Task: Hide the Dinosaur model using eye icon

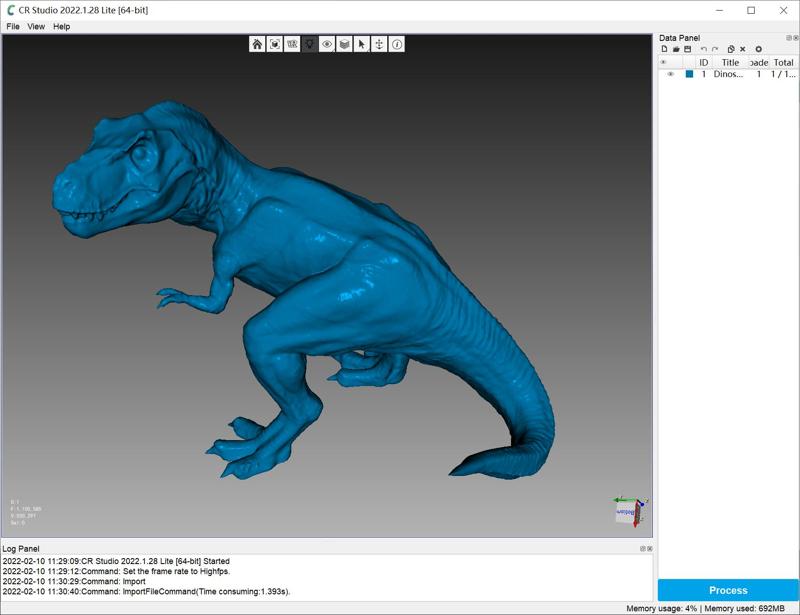Action: point(670,74)
